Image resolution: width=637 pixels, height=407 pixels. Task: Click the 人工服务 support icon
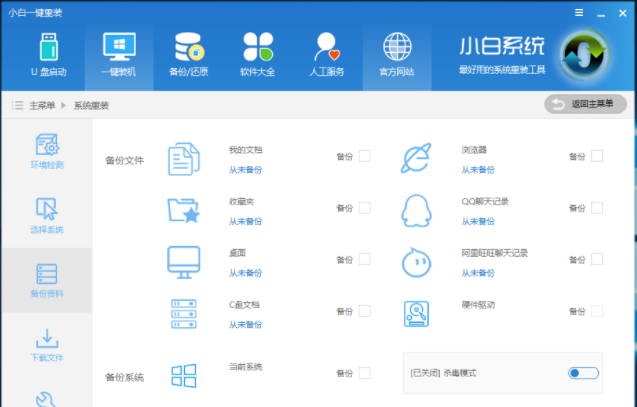click(327, 53)
